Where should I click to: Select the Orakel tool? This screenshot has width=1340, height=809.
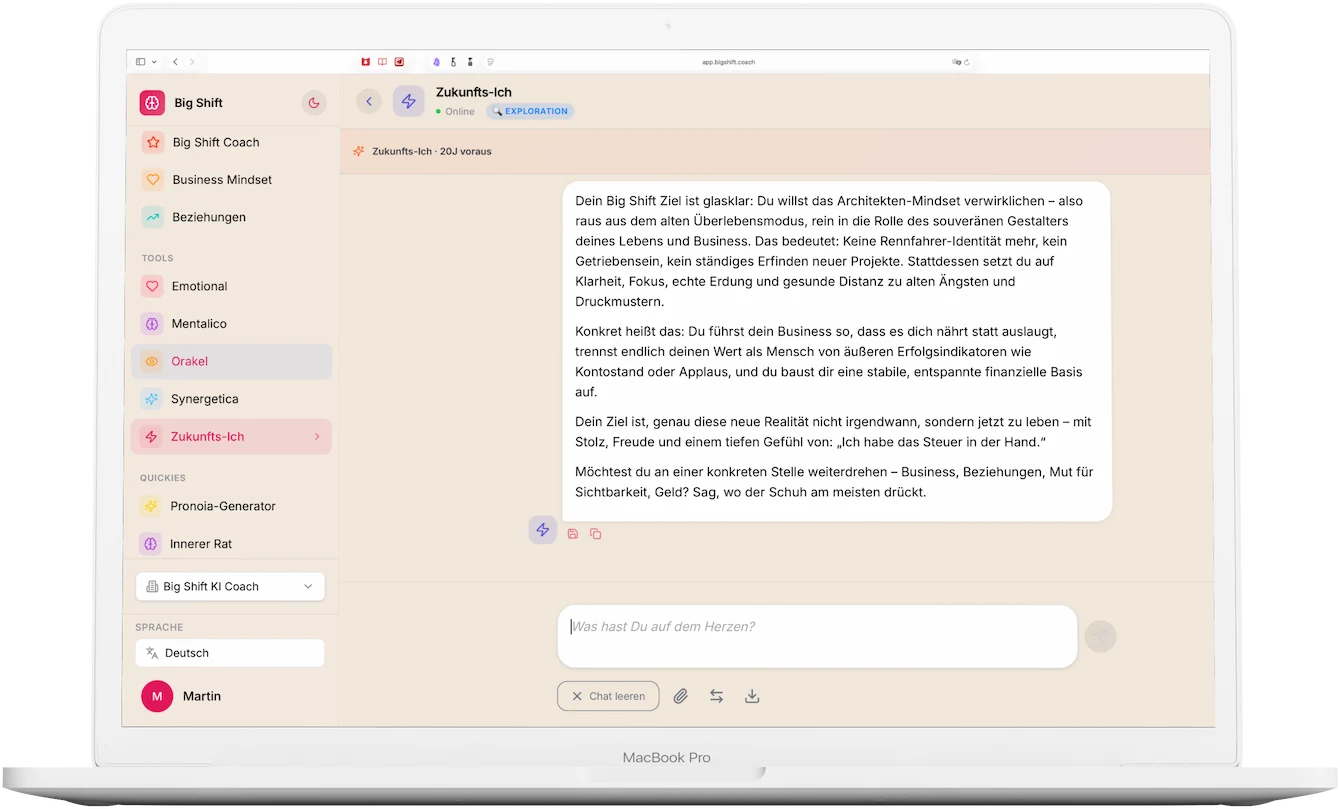pyautogui.click(x=232, y=362)
